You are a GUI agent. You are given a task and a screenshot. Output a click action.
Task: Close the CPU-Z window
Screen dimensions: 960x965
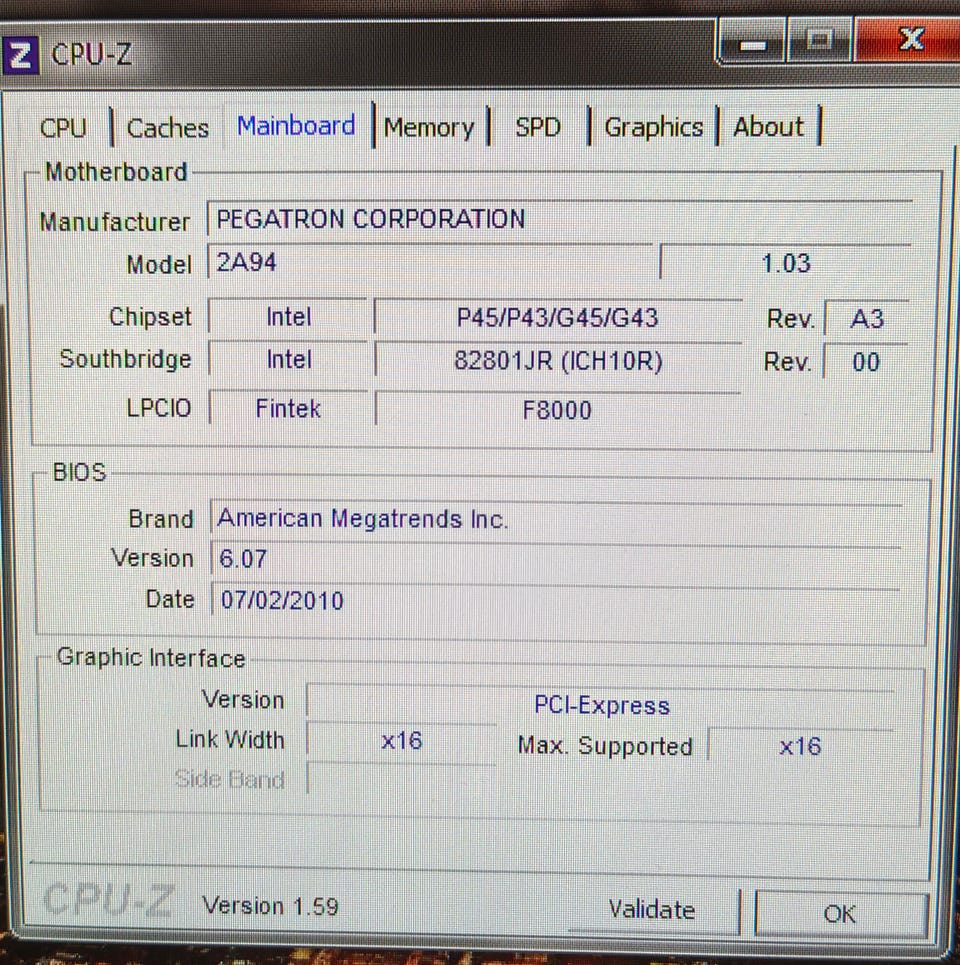910,40
